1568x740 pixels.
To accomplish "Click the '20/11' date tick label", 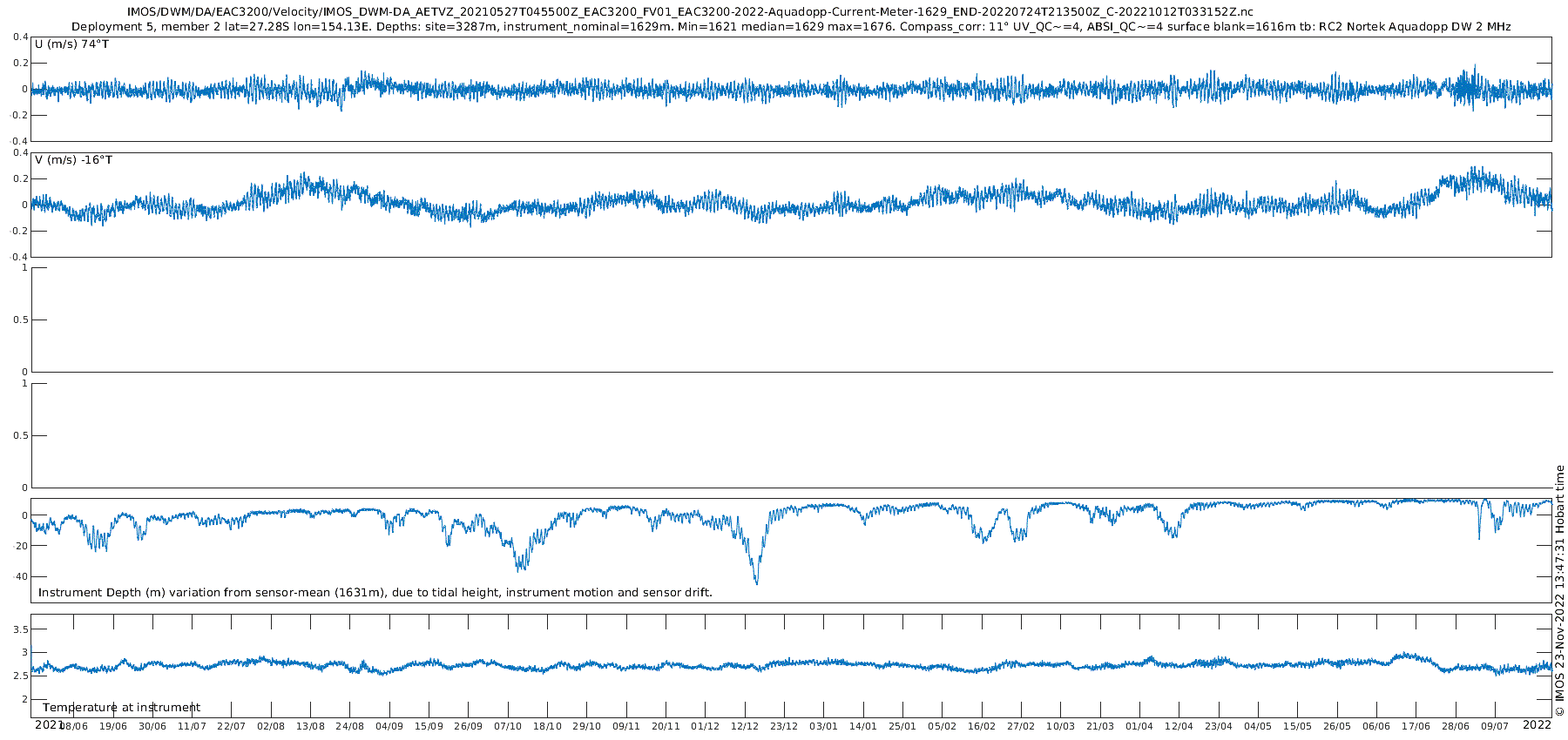I will coord(666,726).
